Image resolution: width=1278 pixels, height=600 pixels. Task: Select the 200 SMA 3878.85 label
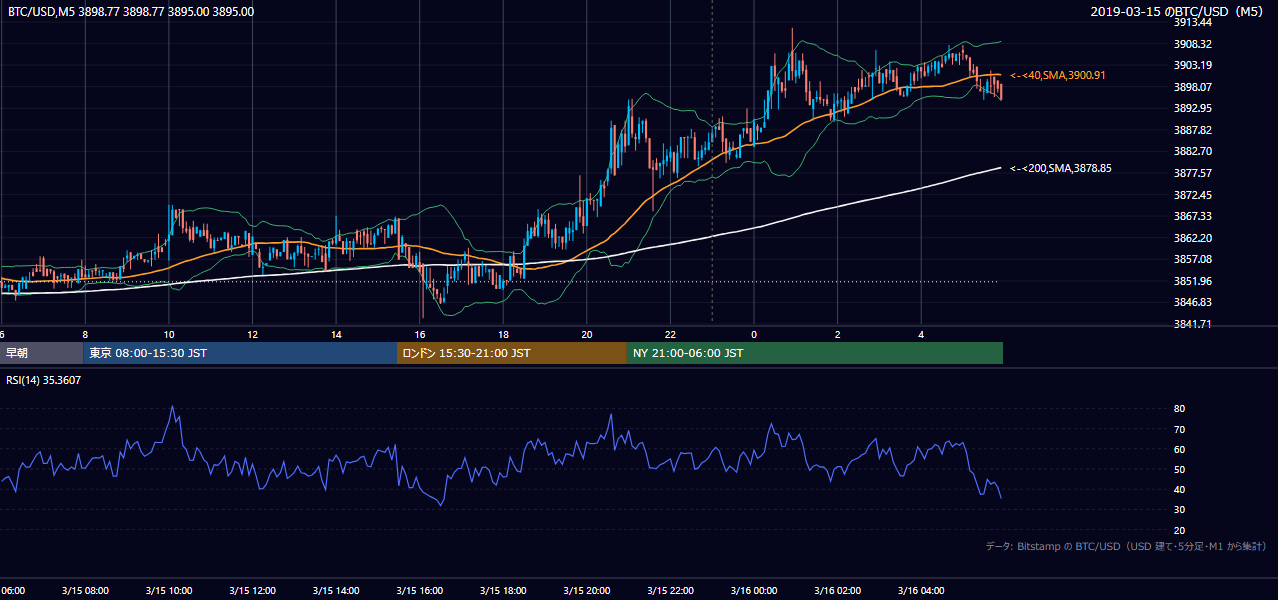1061,168
